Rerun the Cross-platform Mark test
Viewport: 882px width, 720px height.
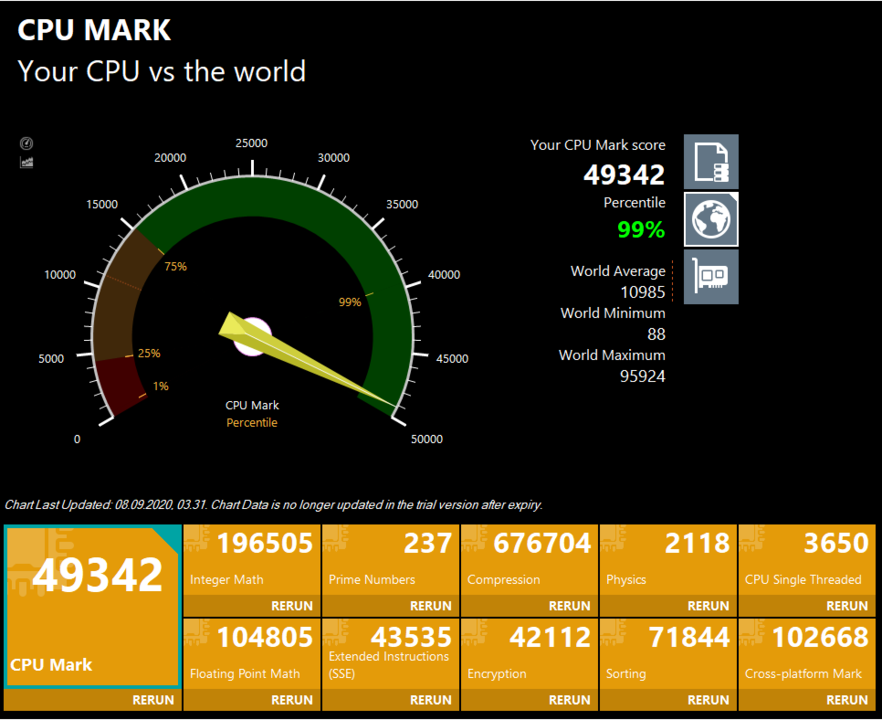point(847,700)
